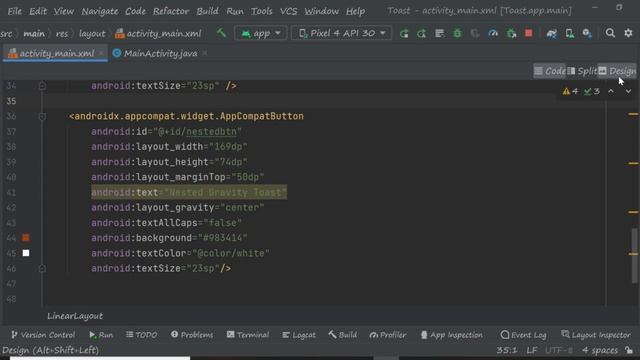Open the Profile app gauge icon
Image resolution: width=640 pixels, height=360 pixels.
[x=493, y=33]
